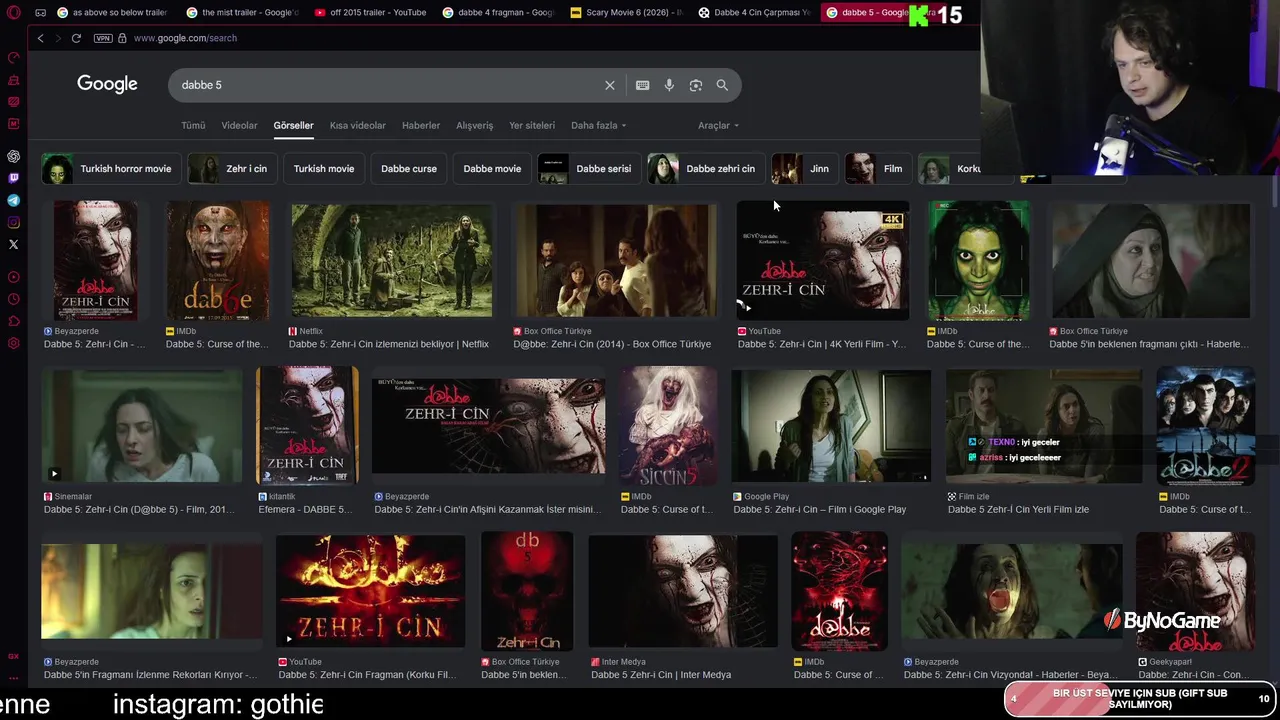Viewport: 1280px width, 720px height.
Task: Open the on-screen keyboard icon
Action: pos(643,85)
